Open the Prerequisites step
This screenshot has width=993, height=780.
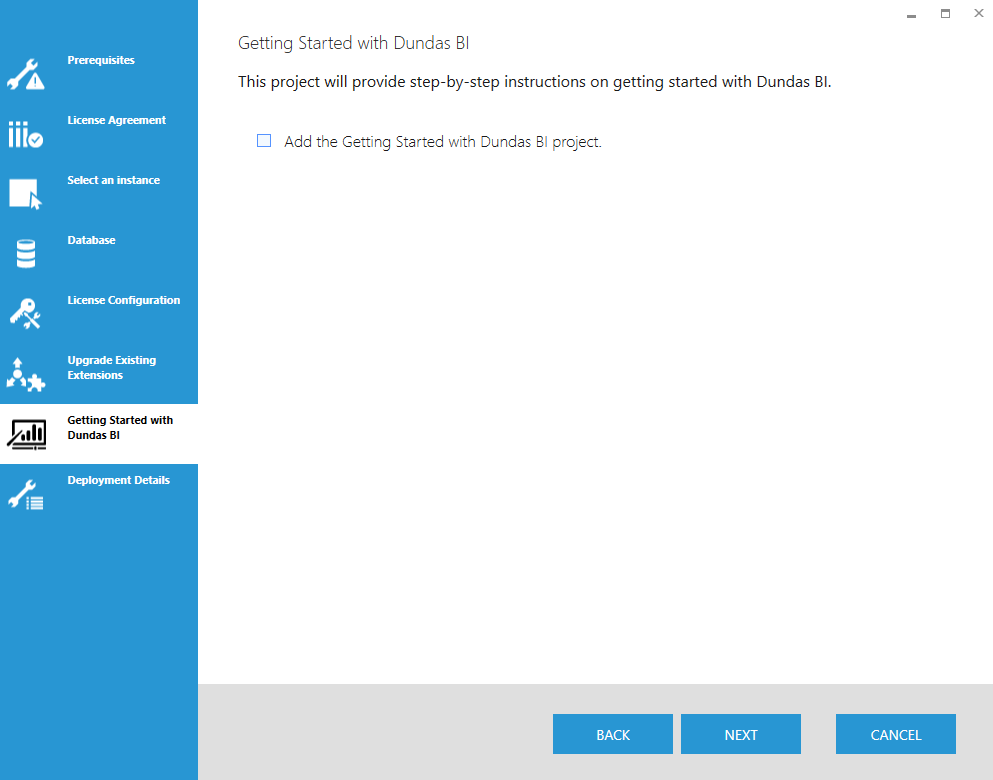coord(101,60)
